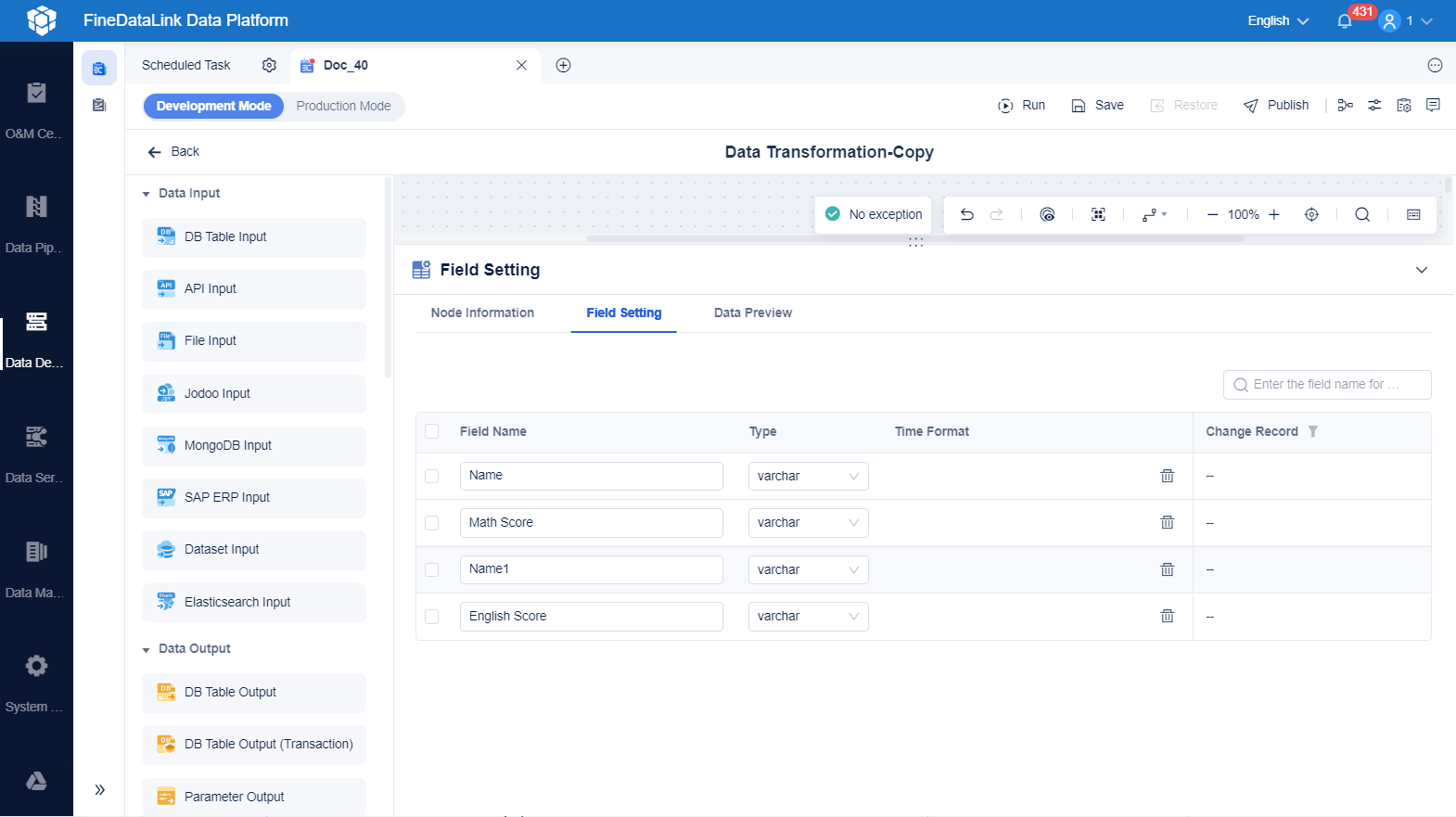Add a new tab with plus icon
Viewport: 1456px width, 817px height.
pos(563,65)
